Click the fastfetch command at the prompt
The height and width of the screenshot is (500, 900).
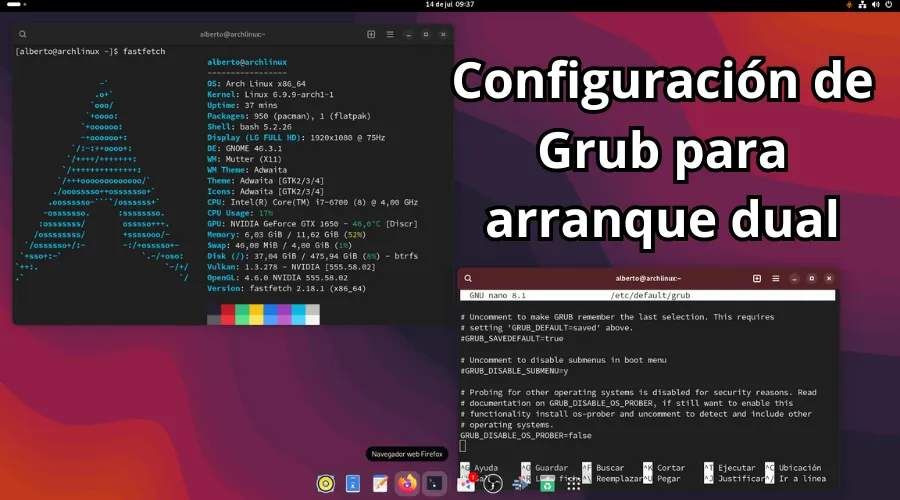(x=144, y=52)
